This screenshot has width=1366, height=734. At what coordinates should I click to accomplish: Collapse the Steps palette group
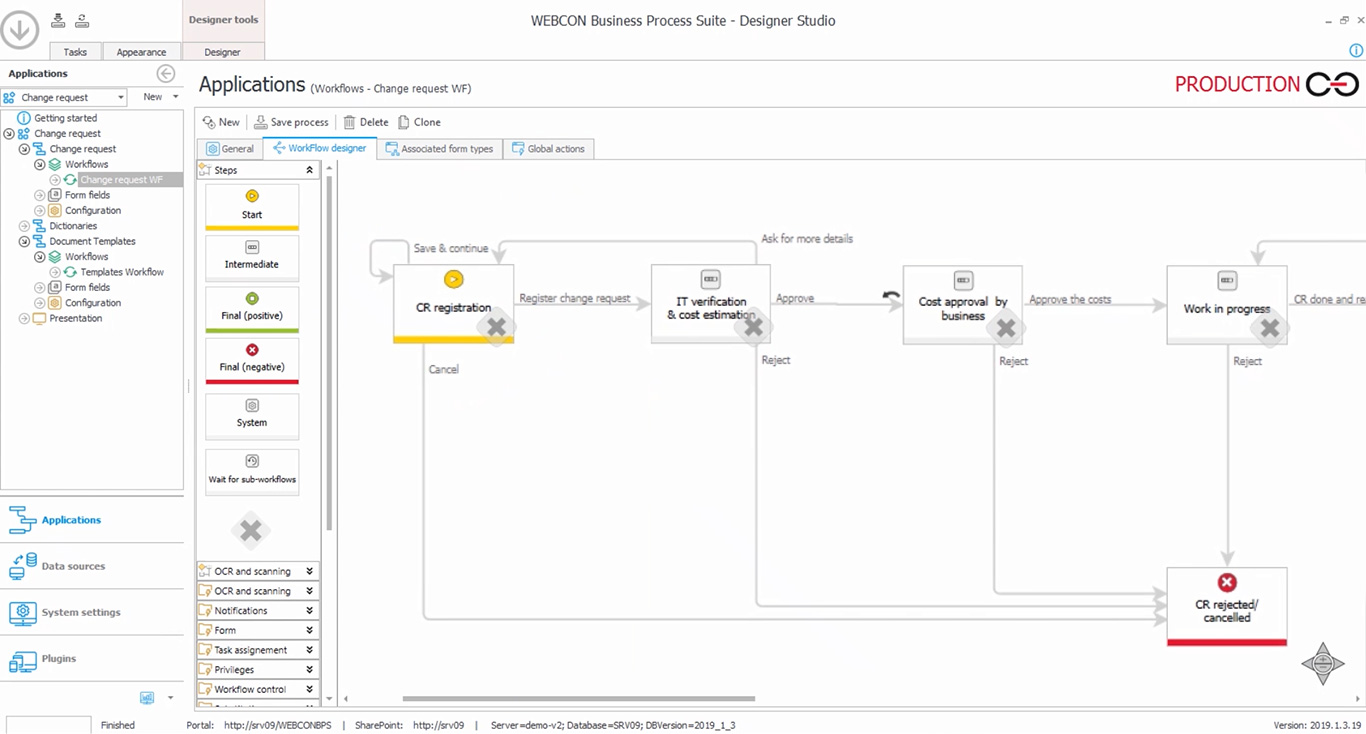pyautogui.click(x=309, y=171)
